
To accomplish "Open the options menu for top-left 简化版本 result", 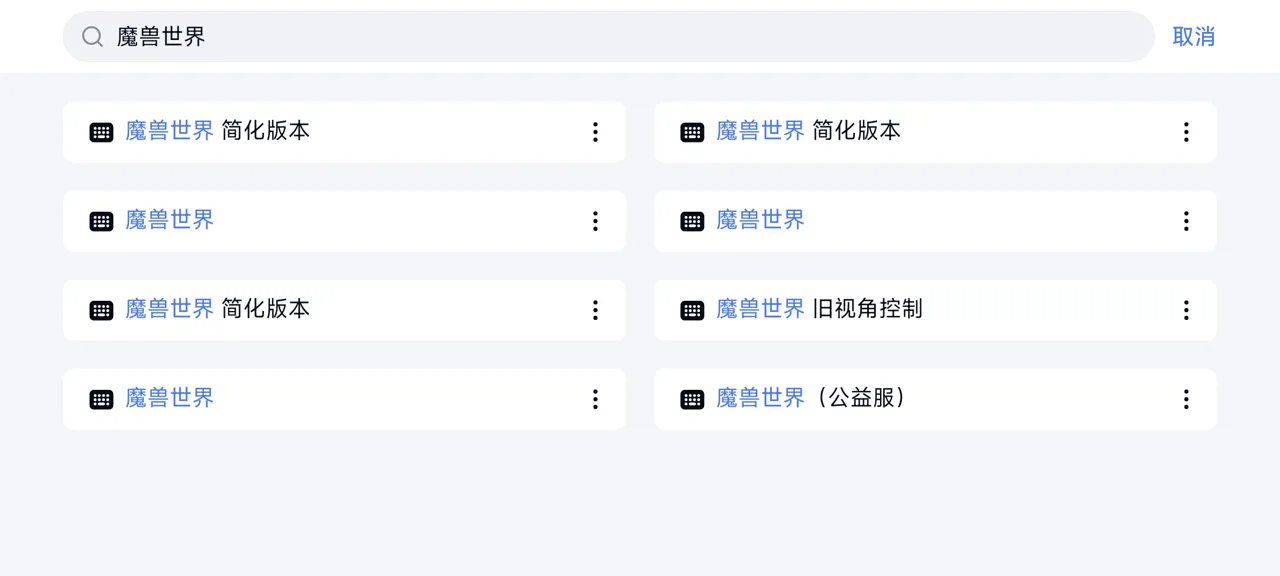I will coord(595,131).
